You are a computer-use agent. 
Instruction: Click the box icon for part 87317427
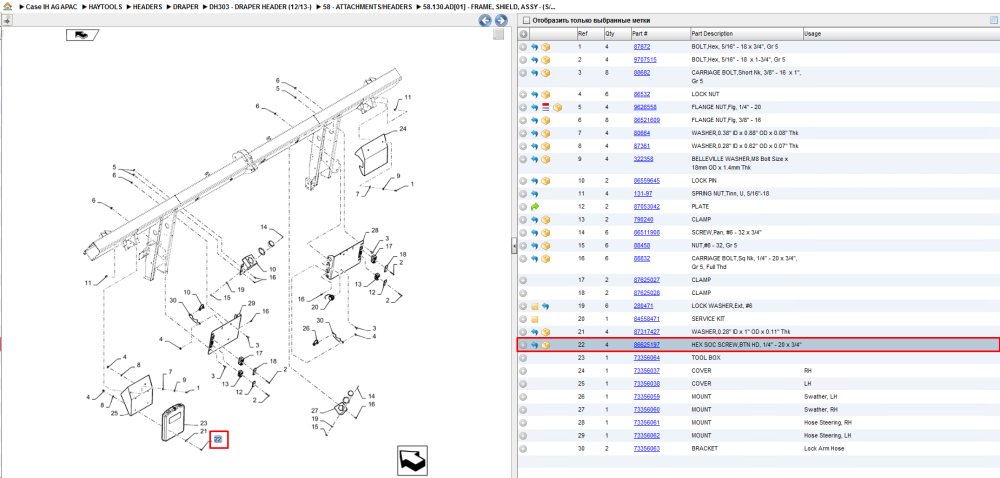pos(546,332)
